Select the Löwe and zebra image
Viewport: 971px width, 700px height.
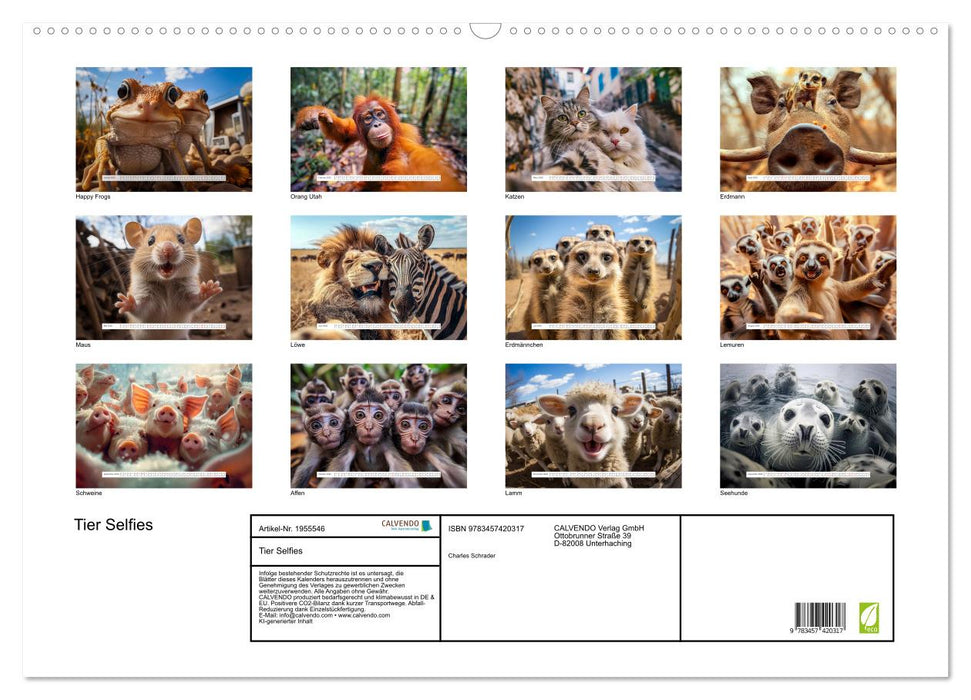(378, 276)
